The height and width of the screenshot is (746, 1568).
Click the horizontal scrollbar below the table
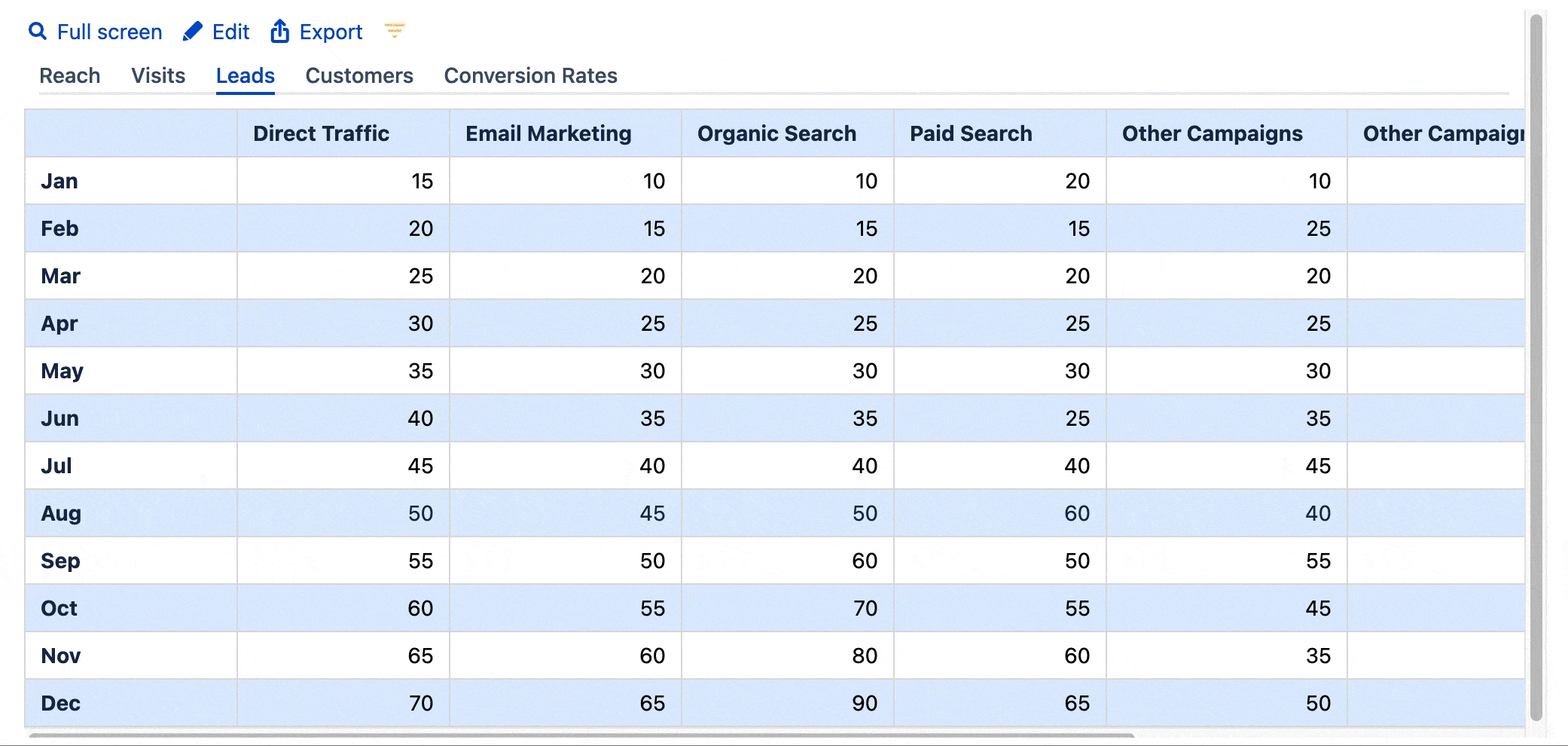580,735
